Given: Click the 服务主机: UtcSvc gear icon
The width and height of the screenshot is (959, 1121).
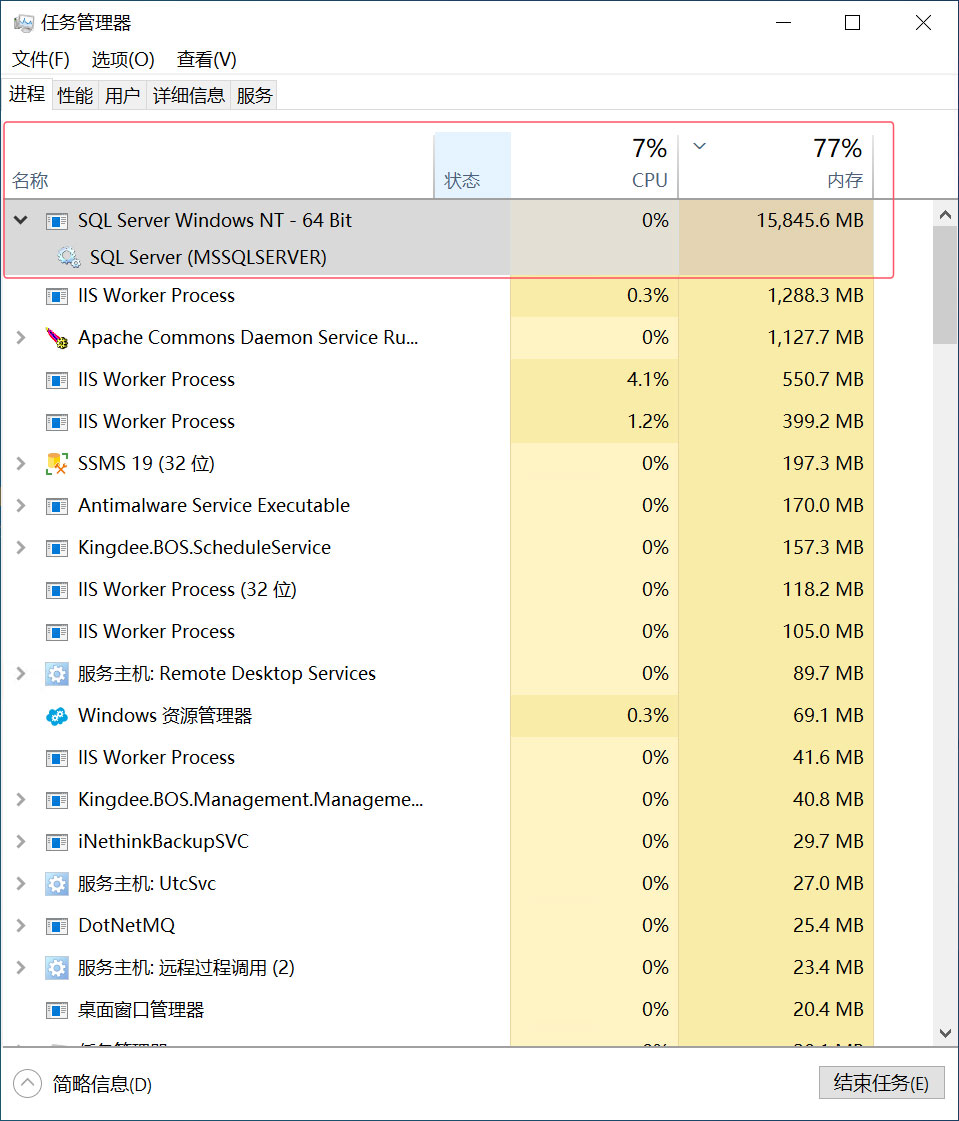Looking at the screenshot, I should (56, 884).
